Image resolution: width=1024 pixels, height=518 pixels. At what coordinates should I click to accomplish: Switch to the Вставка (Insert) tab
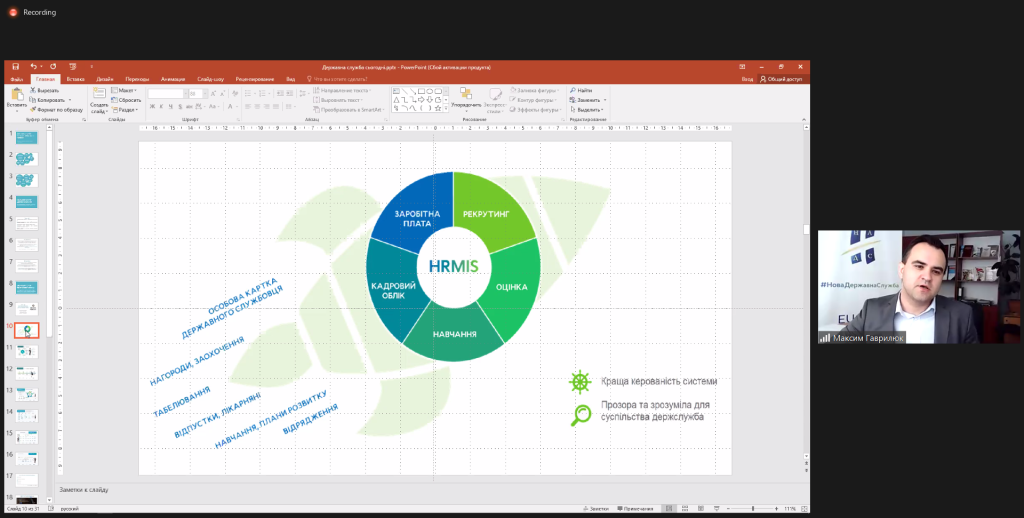pyautogui.click(x=75, y=78)
